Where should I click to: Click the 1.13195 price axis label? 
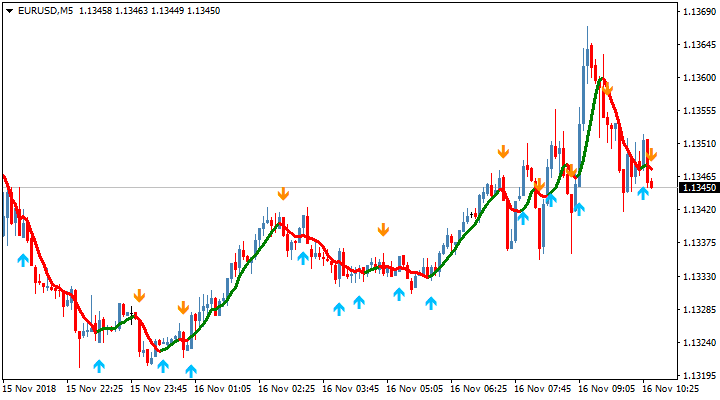click(699, 376)
